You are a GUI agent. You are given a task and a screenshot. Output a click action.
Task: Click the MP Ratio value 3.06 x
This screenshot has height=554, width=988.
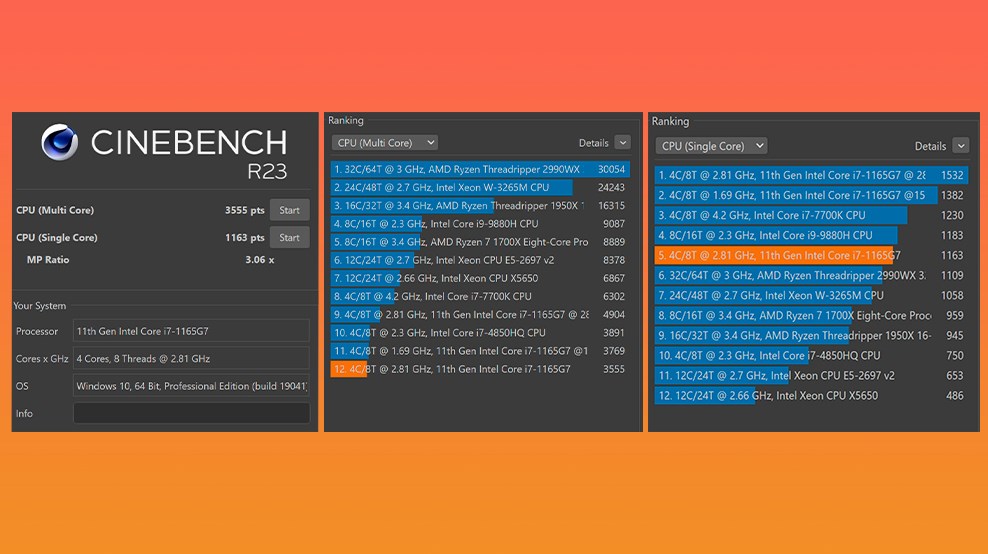[x=260, y=260]
